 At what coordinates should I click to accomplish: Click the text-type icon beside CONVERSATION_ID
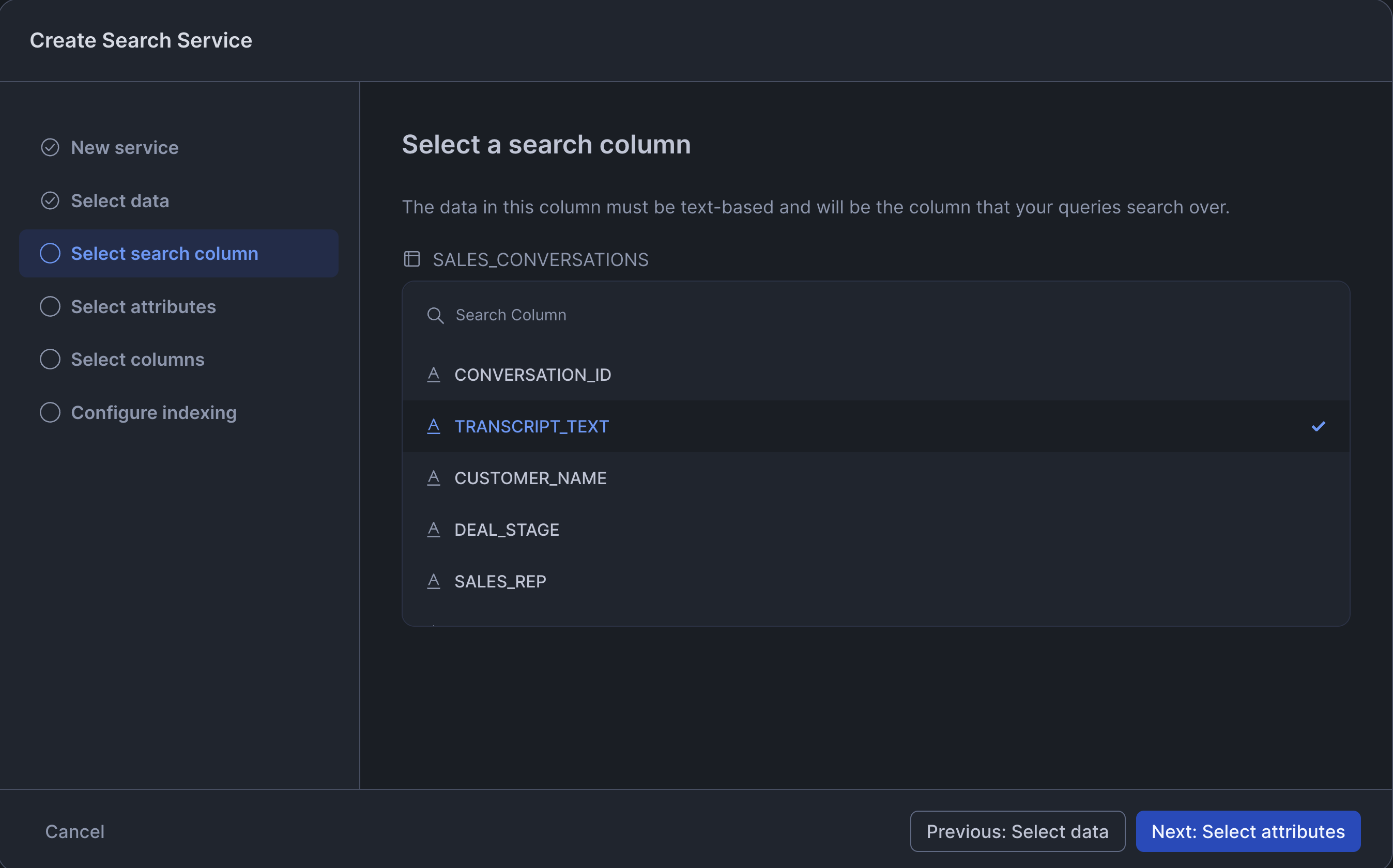point(434,375)
